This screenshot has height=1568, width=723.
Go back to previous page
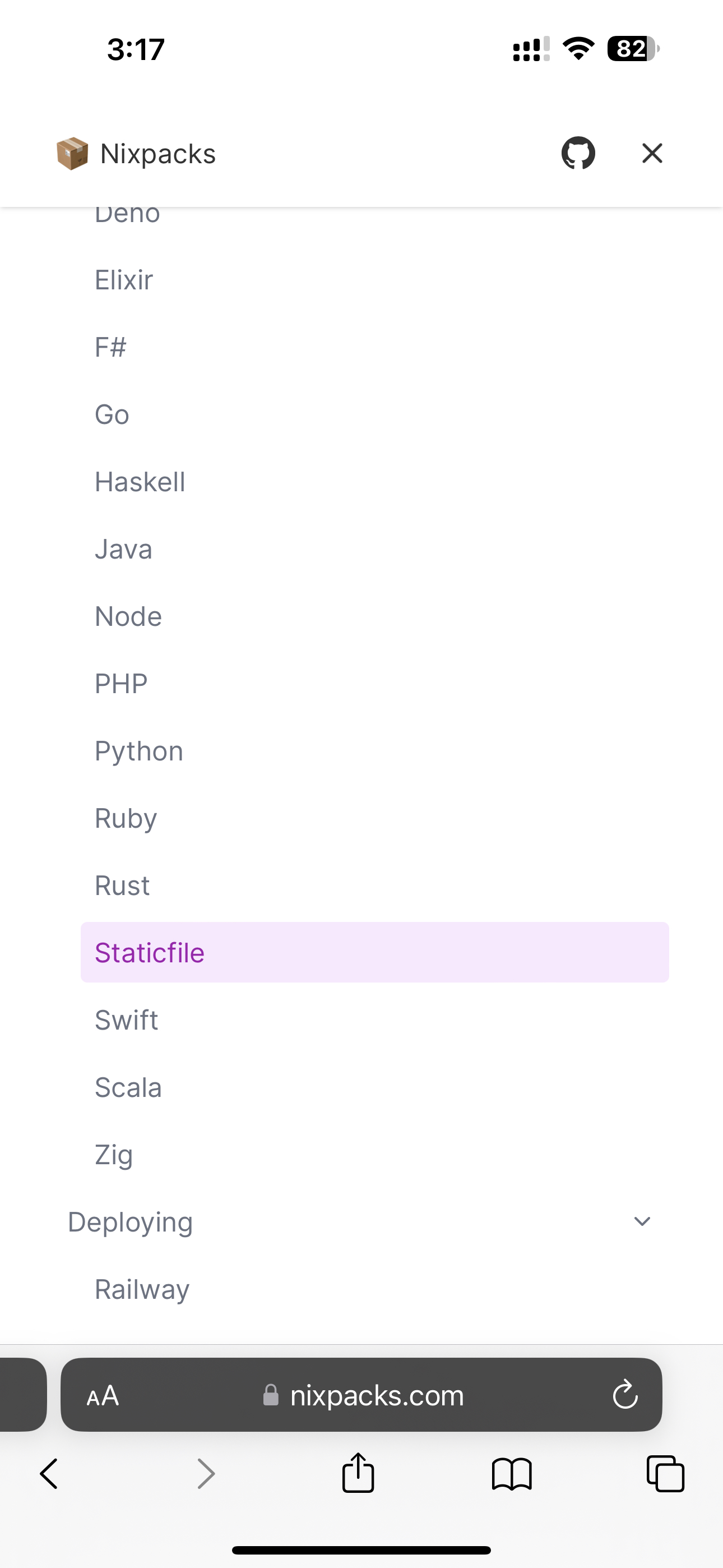[49, 1474]
